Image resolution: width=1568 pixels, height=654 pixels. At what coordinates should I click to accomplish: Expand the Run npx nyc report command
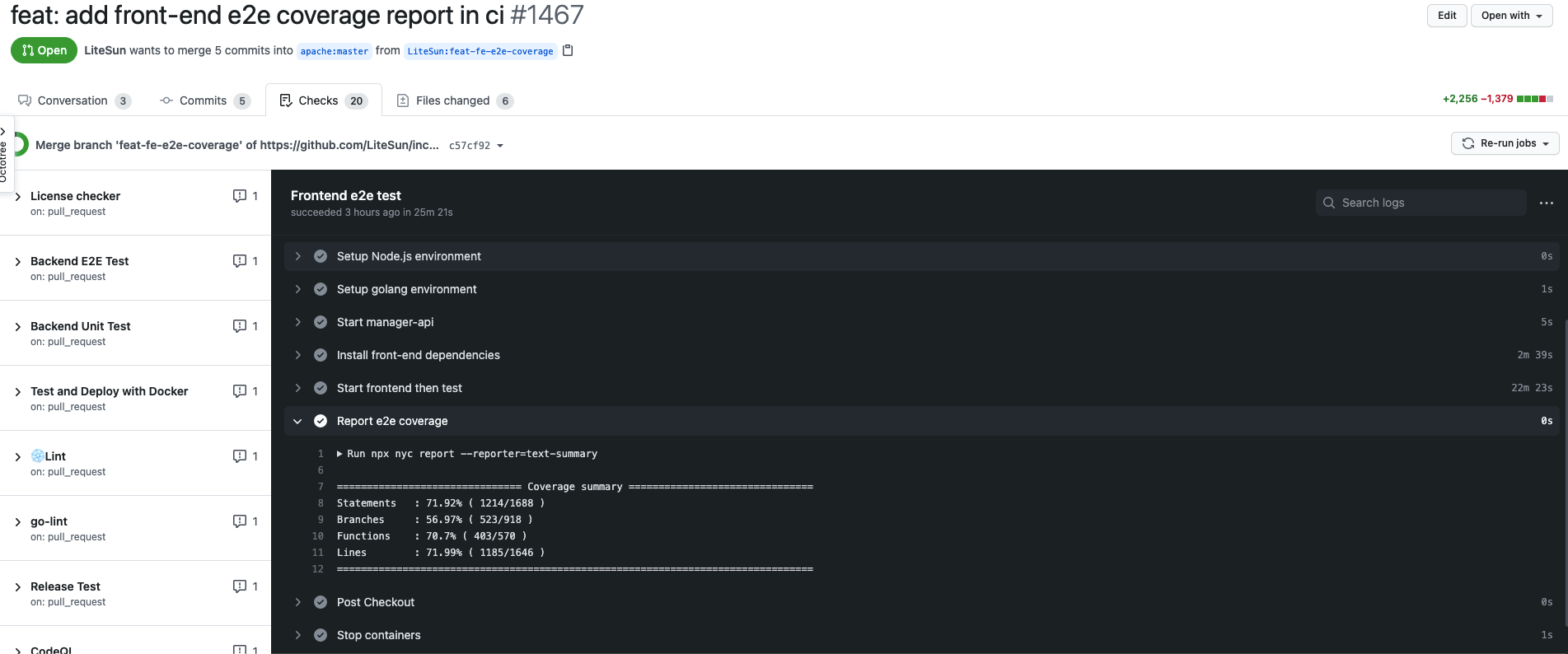click(x=339, y=454)
